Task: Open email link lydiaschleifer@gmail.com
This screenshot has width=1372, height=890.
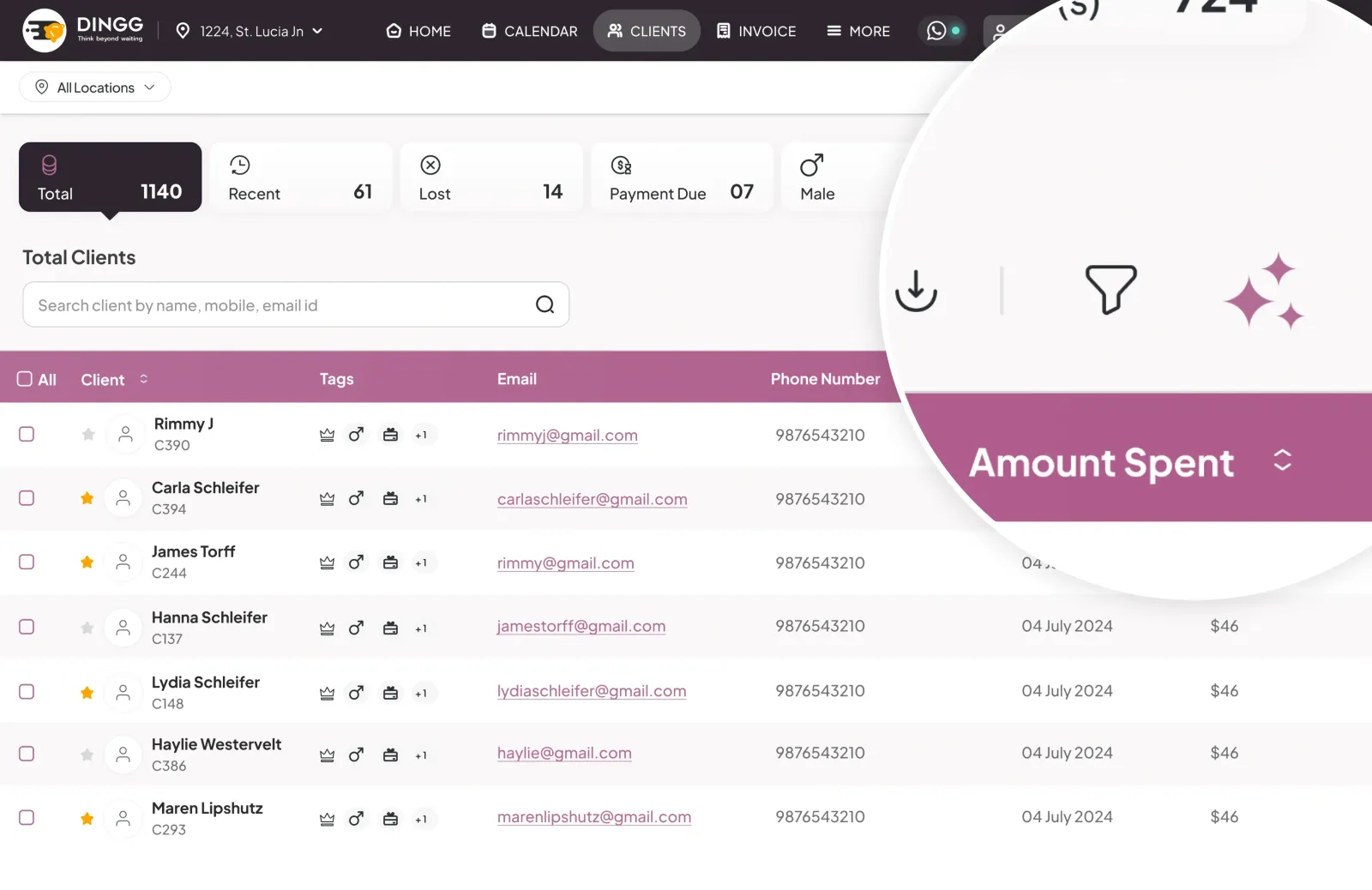Action: [592, 691]
